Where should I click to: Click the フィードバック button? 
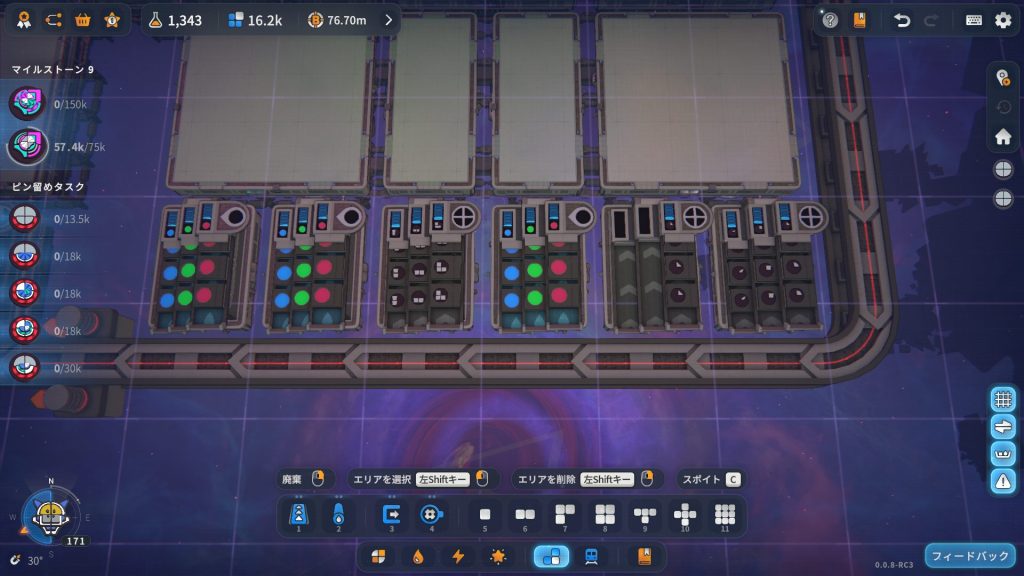point(969,555)
